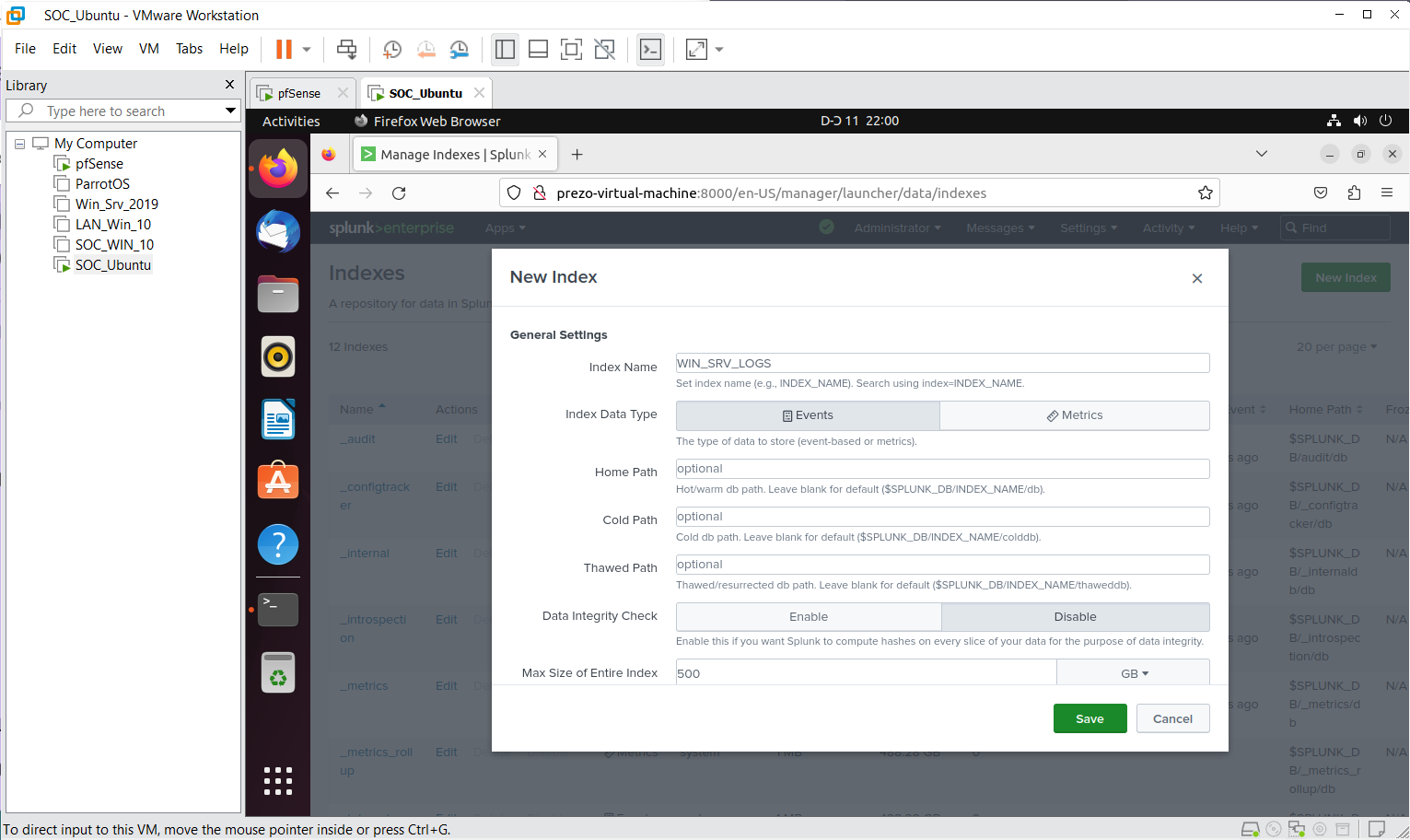Open snapshot manager icon
The width and height of the screenshot is (1410, 840).
tap(459, 50)
